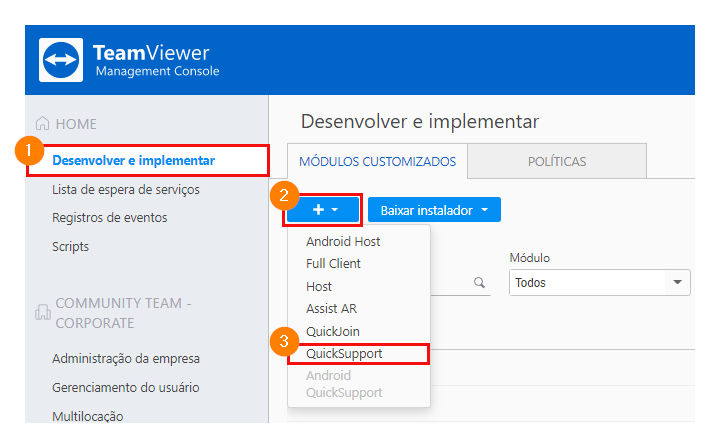Click the search magnifier icon
Viewport: 720px width, 448px height.
click(x=479, y=282)
